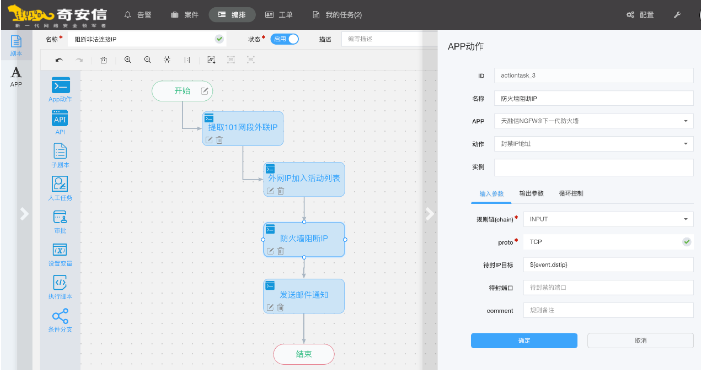This screenshot has height=370, width=702.
Task: Select the 条件分支 branch icon
Action: pyautogui.click(x=60, y=316)
